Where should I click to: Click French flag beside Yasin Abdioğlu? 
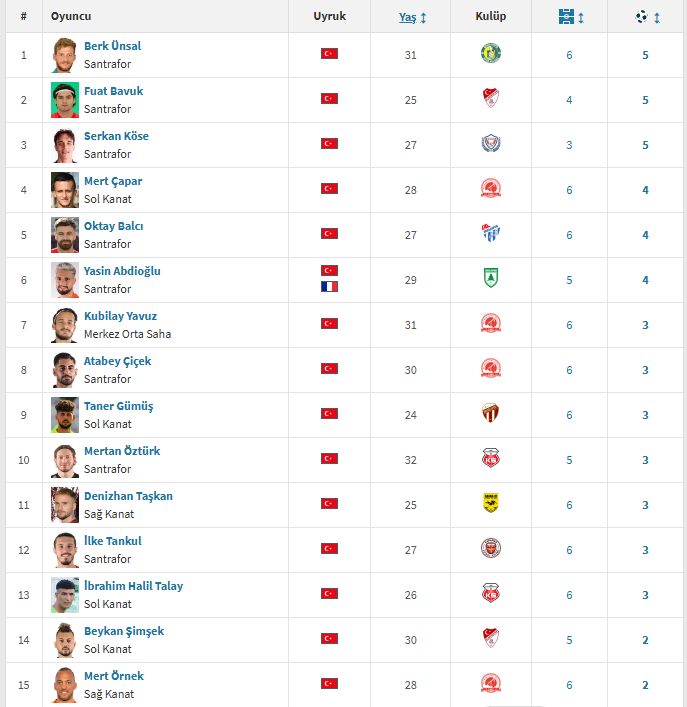tap(329, 286)
